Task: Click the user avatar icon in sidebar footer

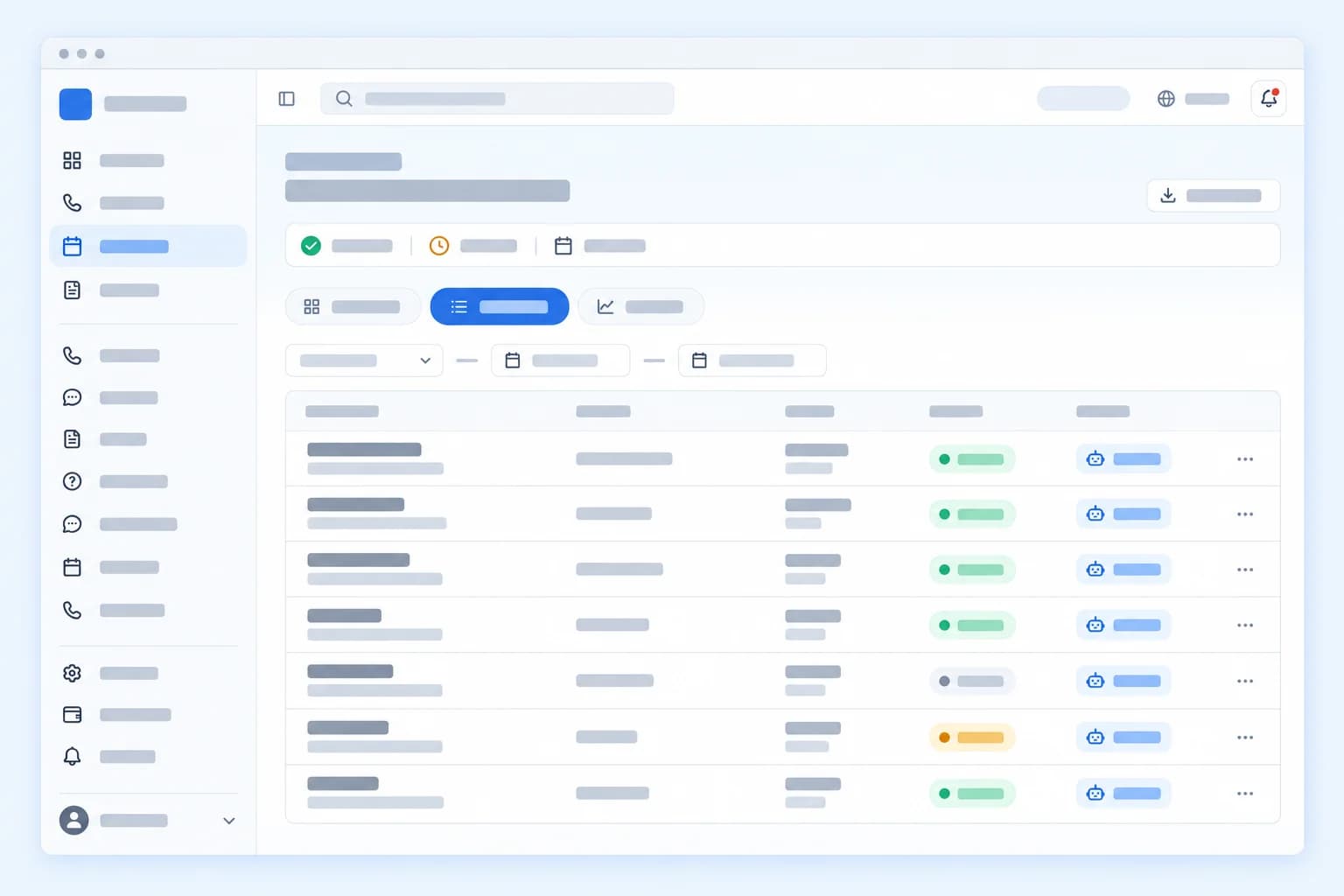Action: 73,821
